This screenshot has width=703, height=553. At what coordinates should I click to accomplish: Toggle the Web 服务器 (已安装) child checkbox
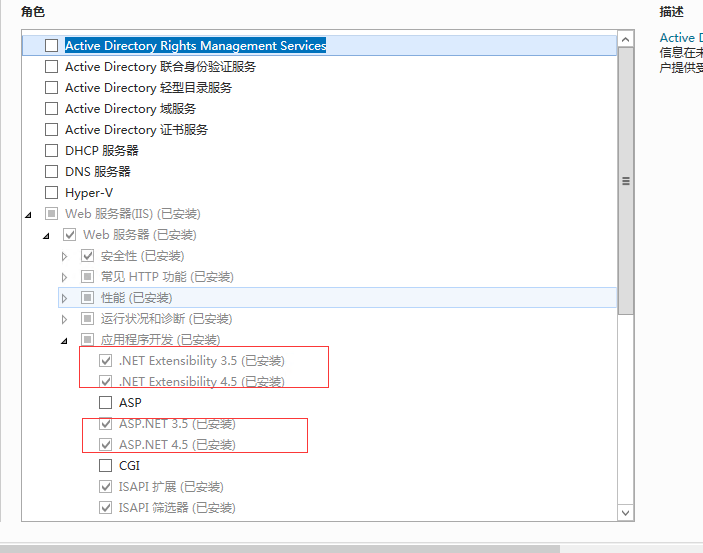click(x=69, y=235)
